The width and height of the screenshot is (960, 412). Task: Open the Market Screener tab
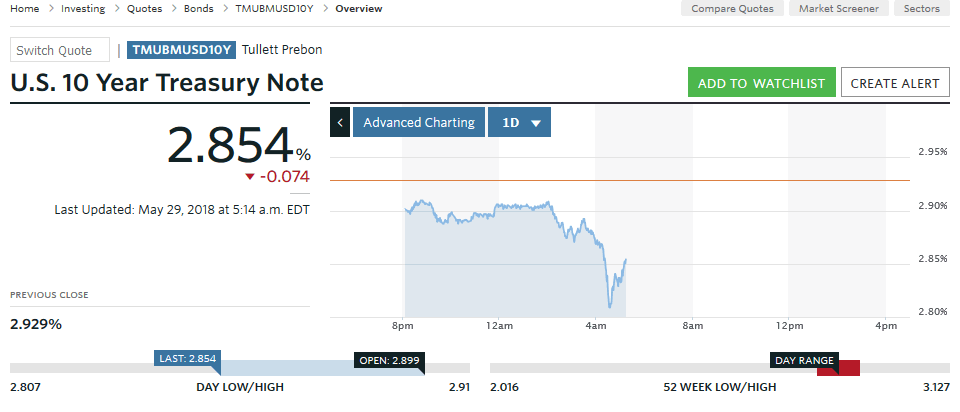coord(839,9)
